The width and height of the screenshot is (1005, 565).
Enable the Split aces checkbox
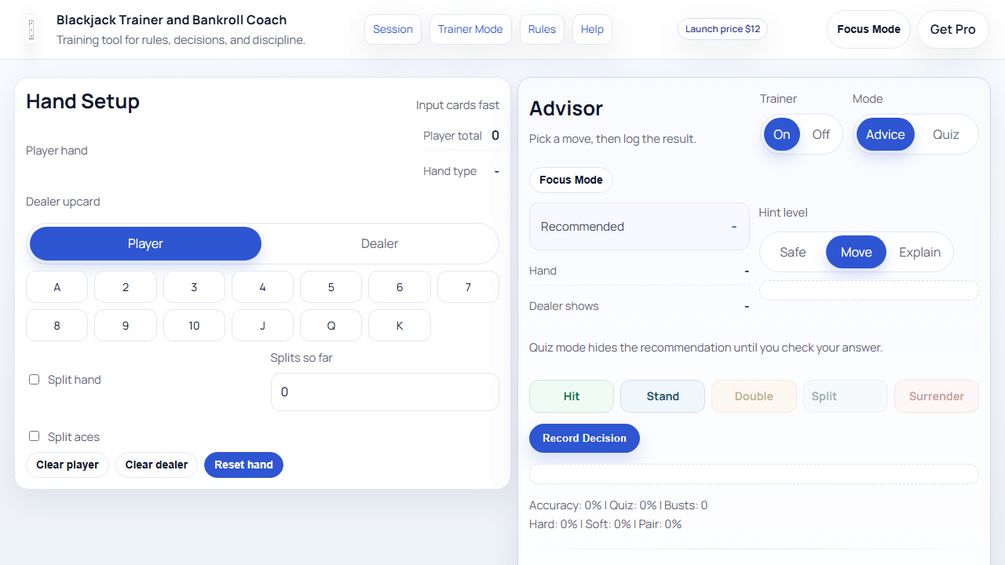click(x=34, y=437)
